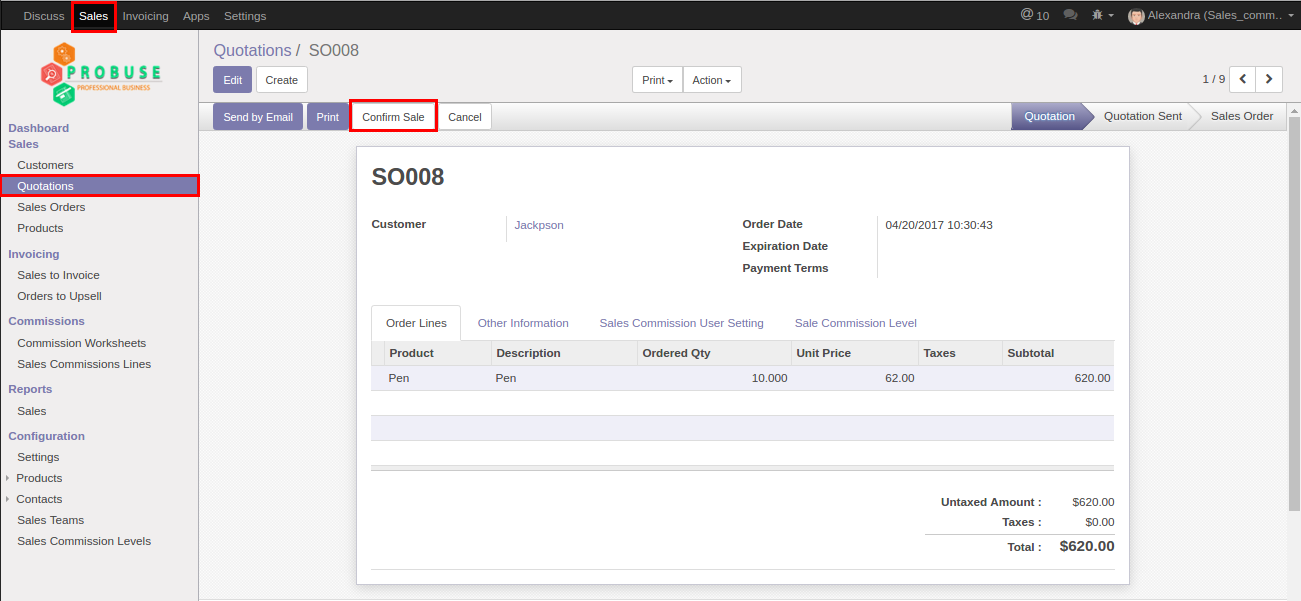Click the Send by Email button
Image resolution: width=1301 pixels, height=601 pixels.
point(258,117)
